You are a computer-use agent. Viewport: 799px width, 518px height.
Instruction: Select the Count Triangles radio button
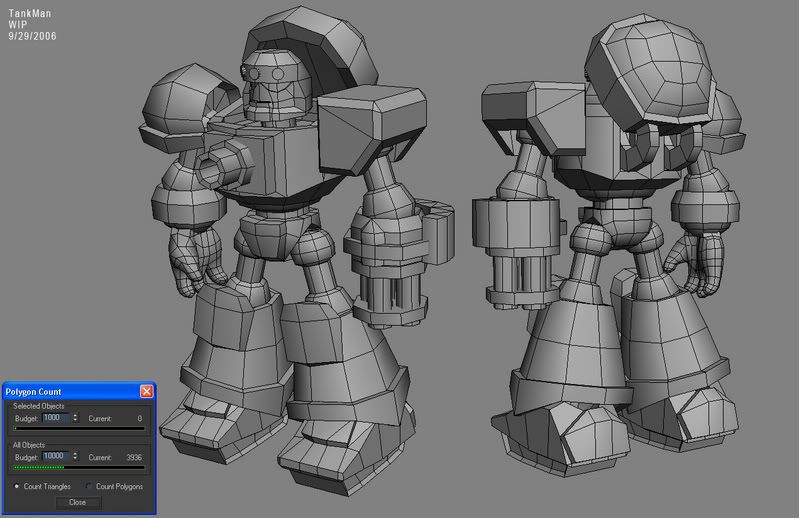pos(16,486)
